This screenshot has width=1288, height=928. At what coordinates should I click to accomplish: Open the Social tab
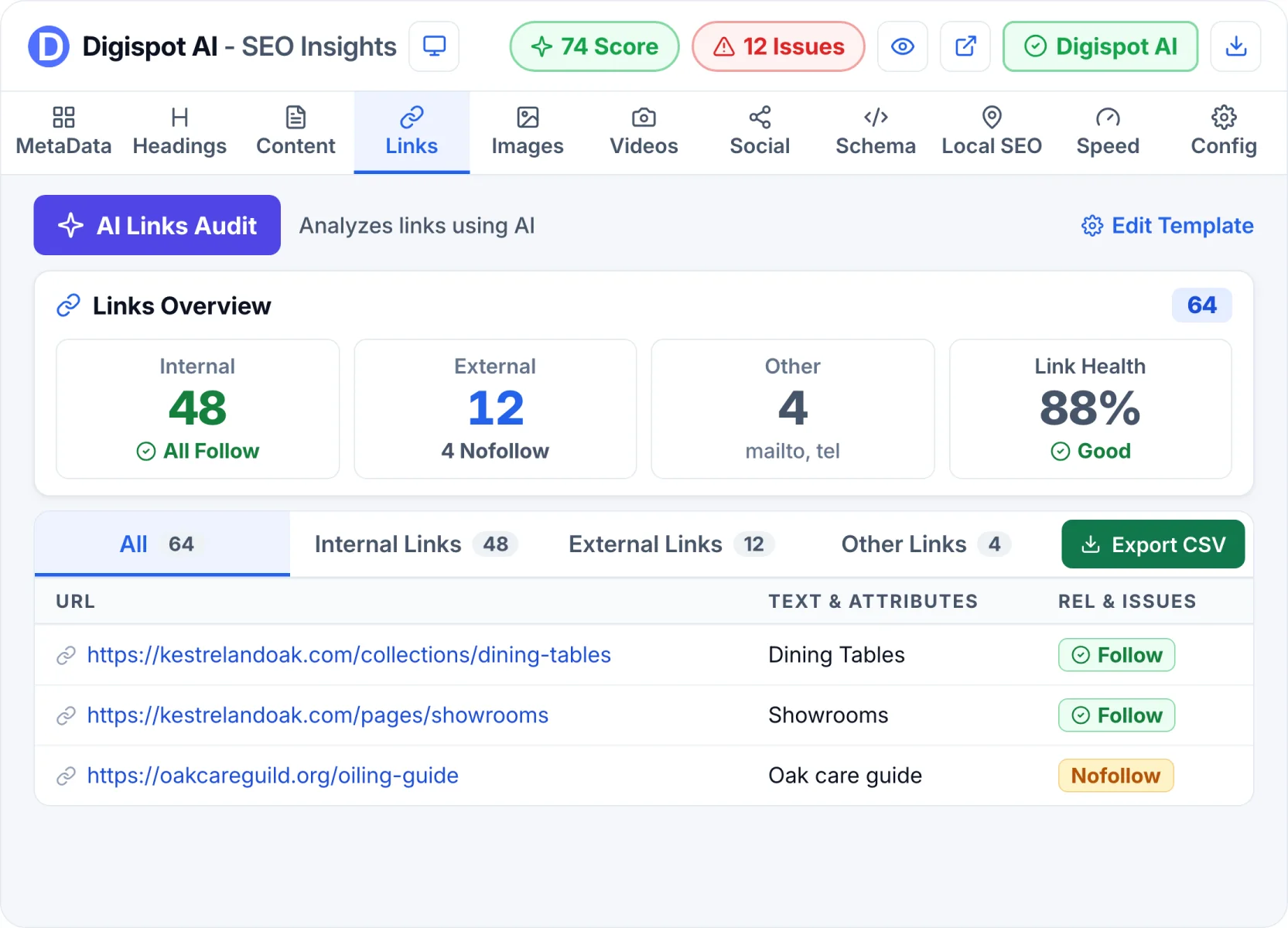[x=760, y=132]
